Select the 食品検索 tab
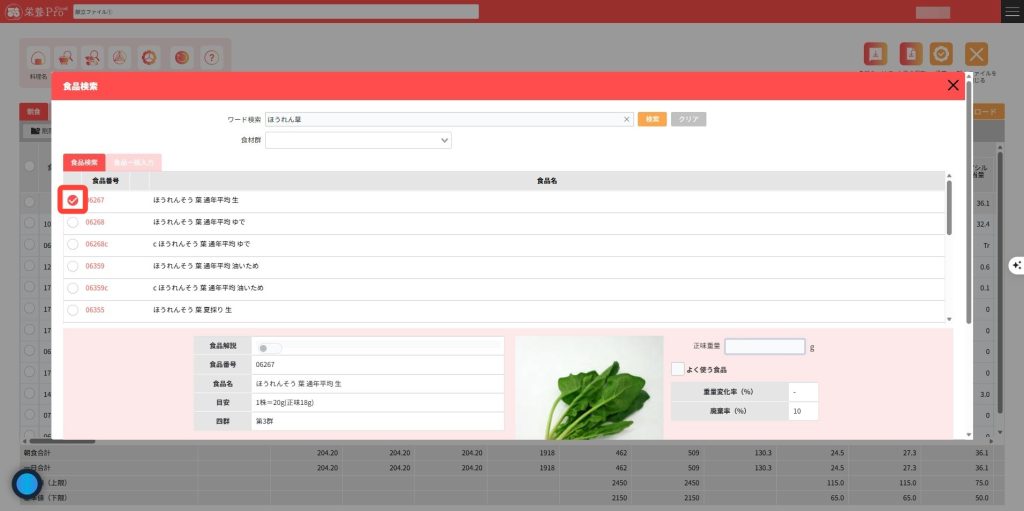The height and width of the screenshot is (511, 1024). pyautogui.click(x=84, y=162)
